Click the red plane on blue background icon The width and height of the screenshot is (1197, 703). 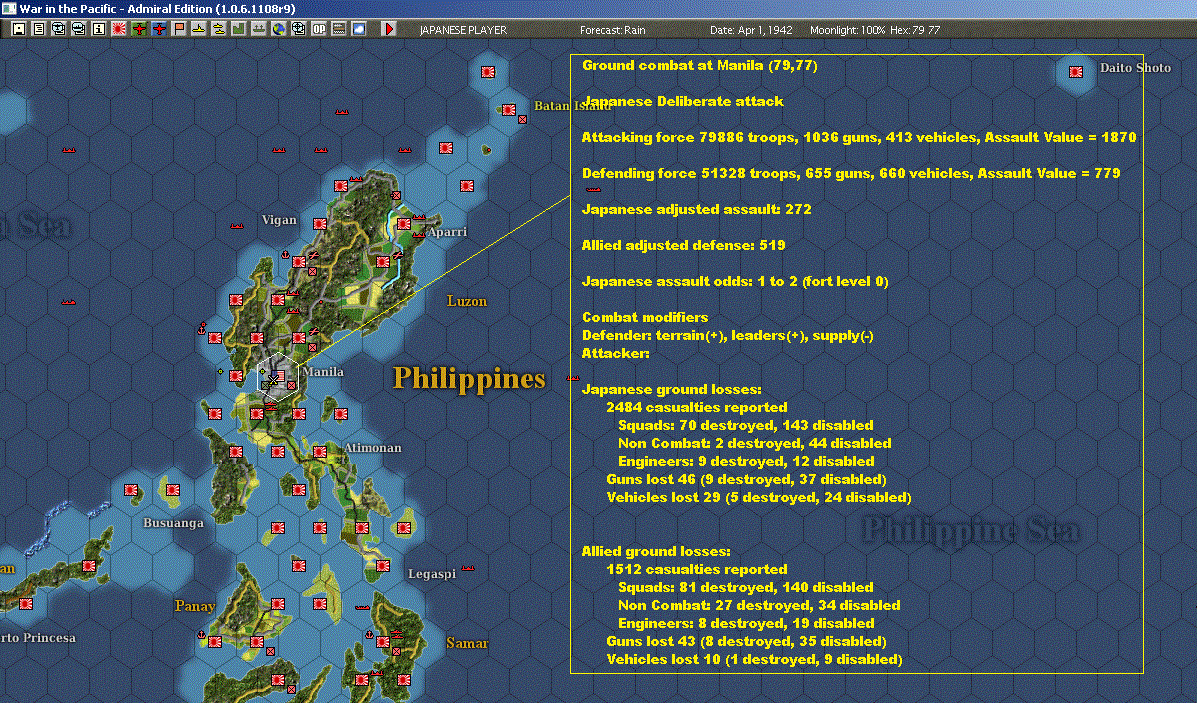(159, 29)
